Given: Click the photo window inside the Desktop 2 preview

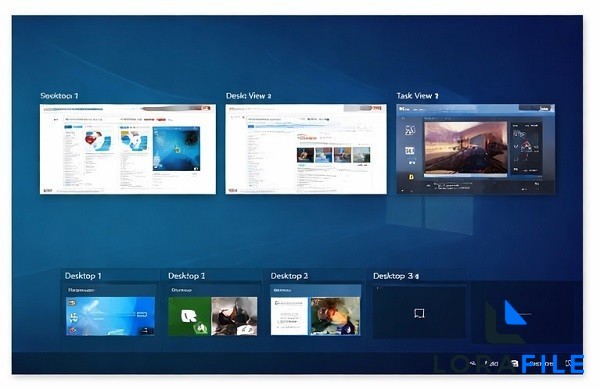Looking at the screenshot, I should [x=335, y=316].
